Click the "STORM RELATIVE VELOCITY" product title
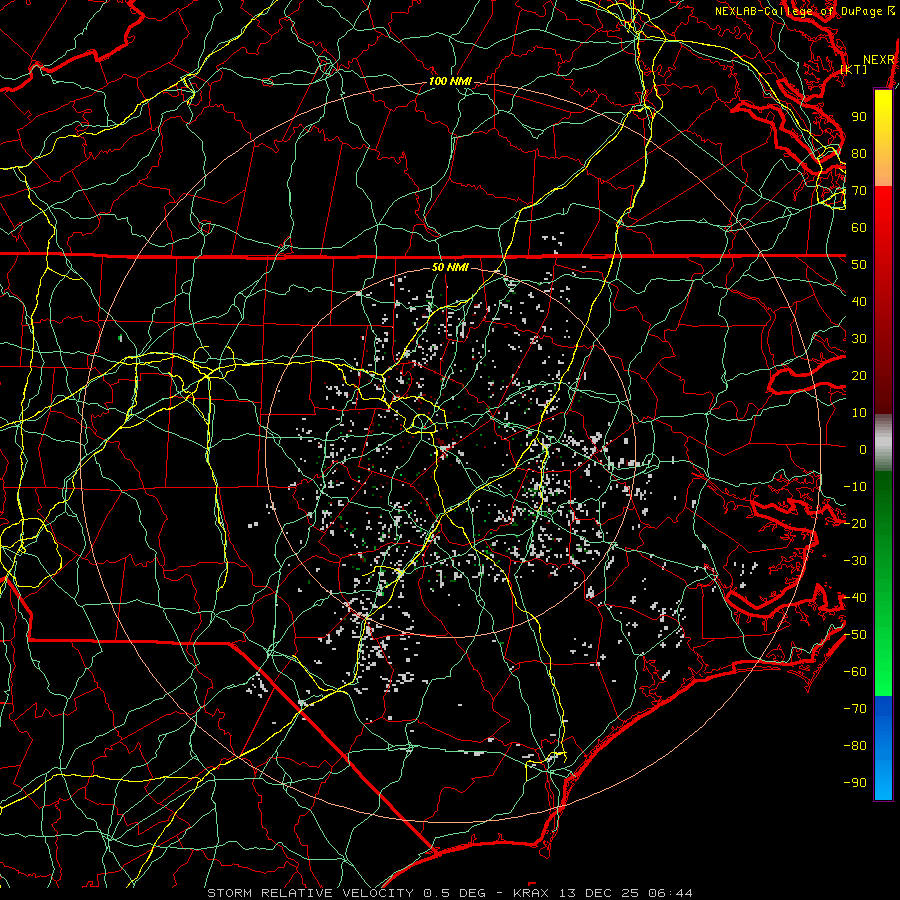This screenshot has height=900, width=900. (310, 893)
